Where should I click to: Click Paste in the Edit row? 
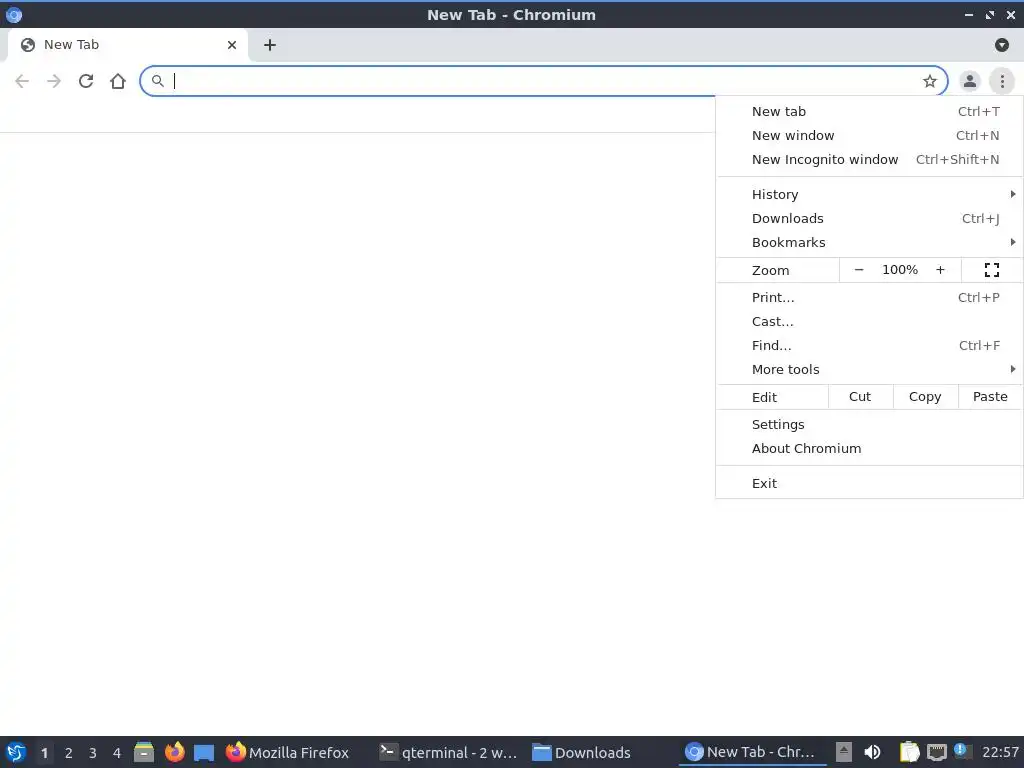[x=990, y=397]
